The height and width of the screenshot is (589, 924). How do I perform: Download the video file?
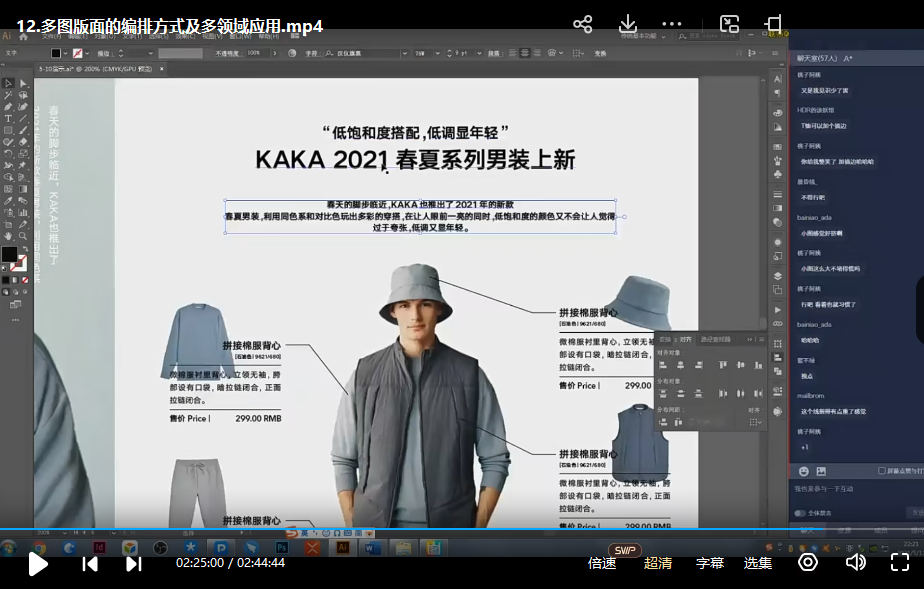click(x=628, y=24)
